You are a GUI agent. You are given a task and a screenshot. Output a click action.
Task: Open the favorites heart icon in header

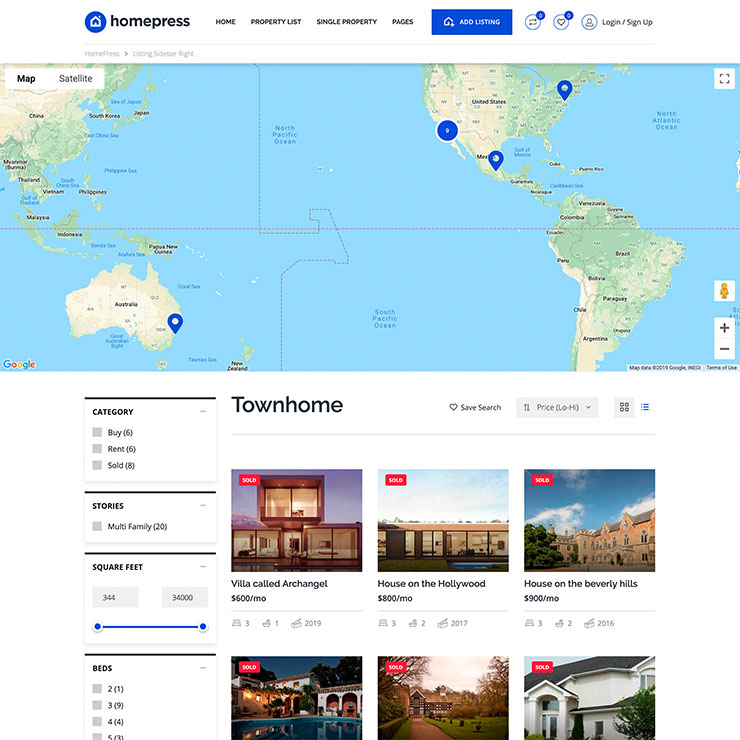point(561,22)
